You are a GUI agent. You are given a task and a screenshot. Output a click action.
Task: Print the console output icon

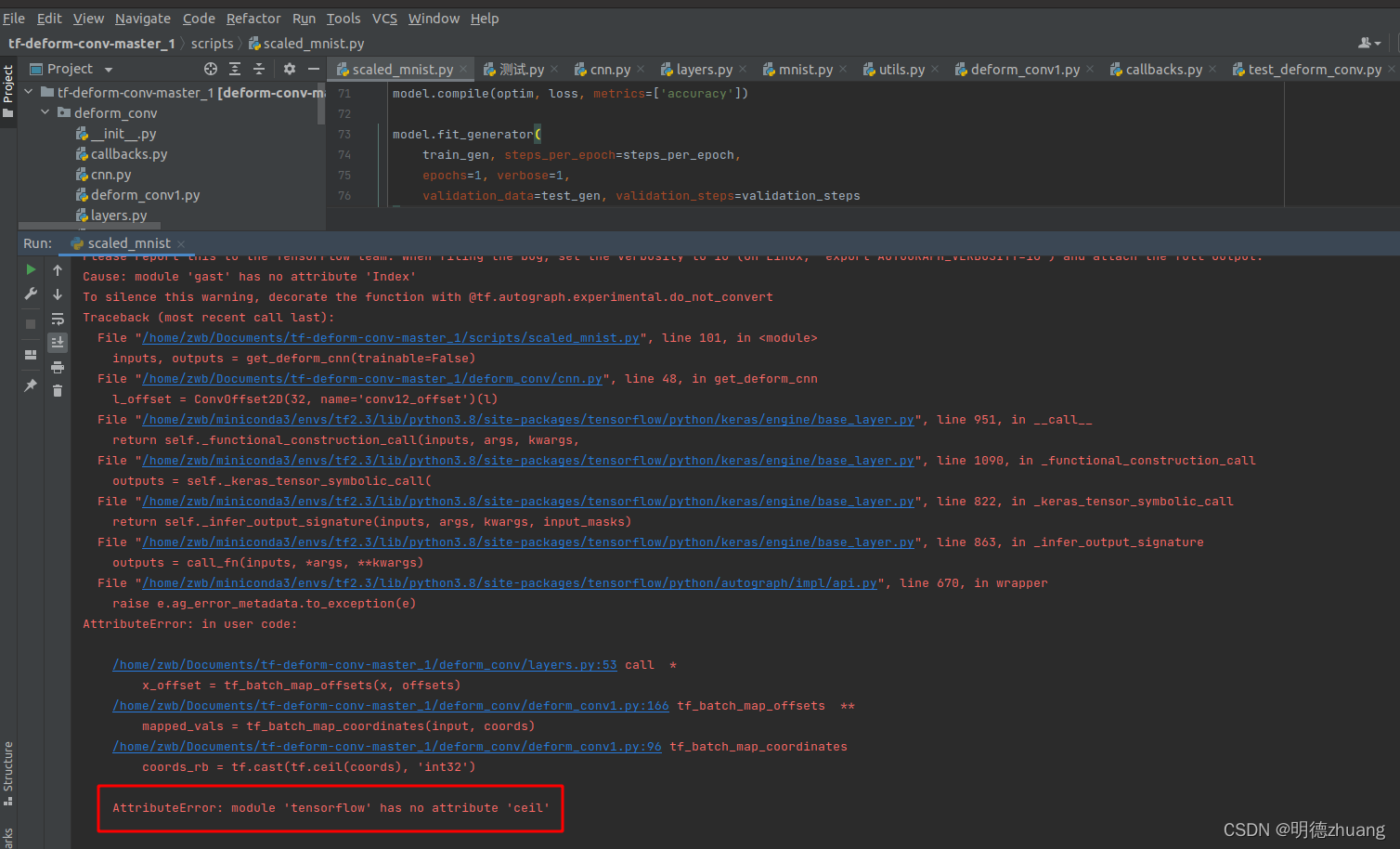(58, 367)
